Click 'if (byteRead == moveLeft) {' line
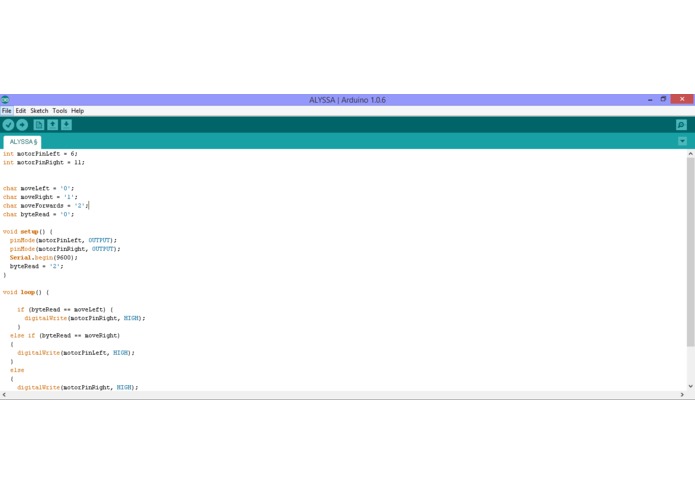Image resolution: width=695 pixels, height=494 pixels. tap(65, 310)
